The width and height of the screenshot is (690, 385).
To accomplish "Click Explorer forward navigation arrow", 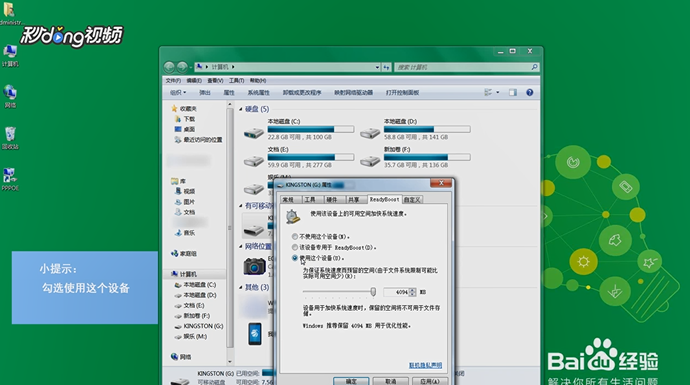I will pos(182,67).
